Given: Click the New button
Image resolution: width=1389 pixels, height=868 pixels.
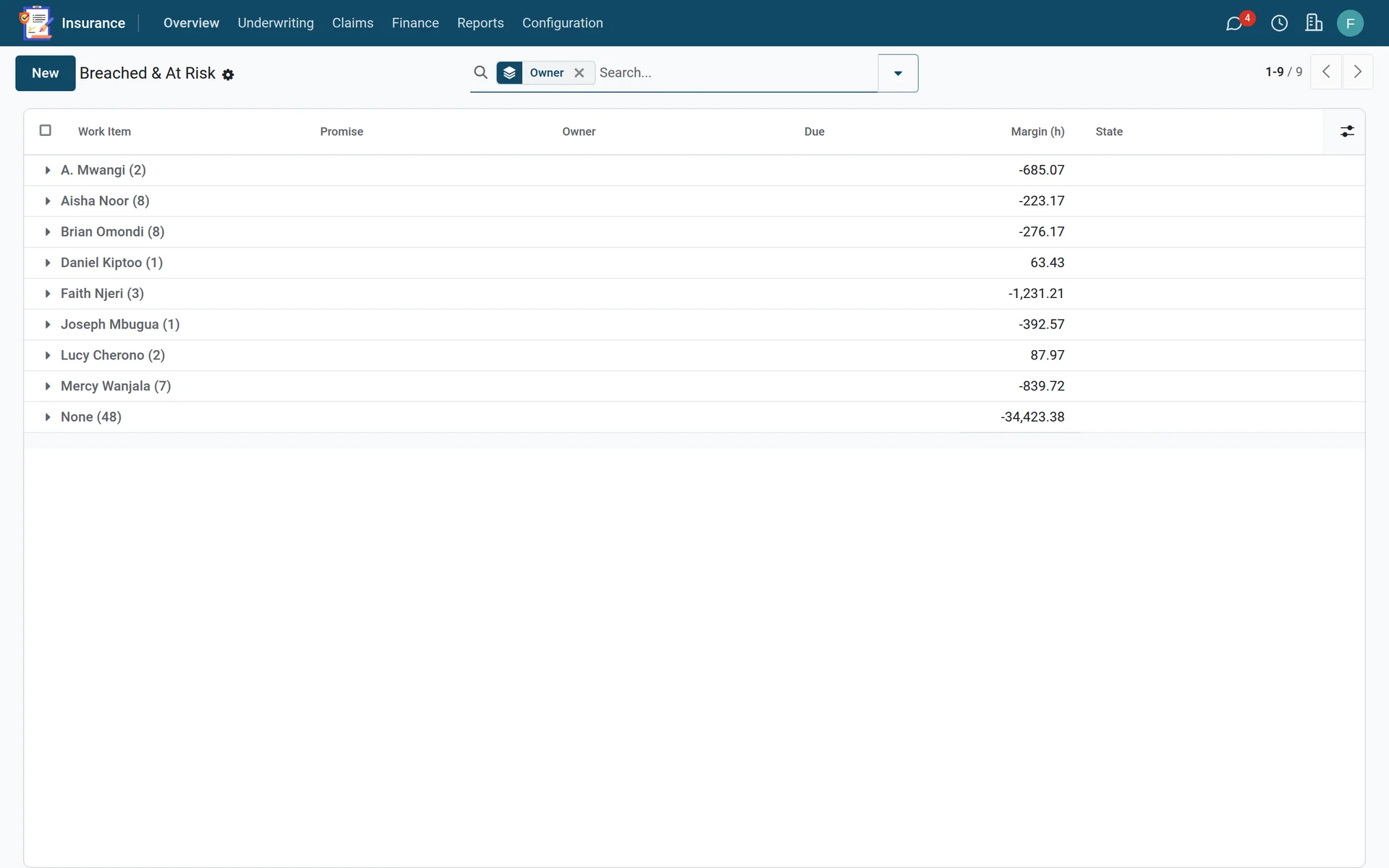Looking at the screenshot, I should click(46, 73).
